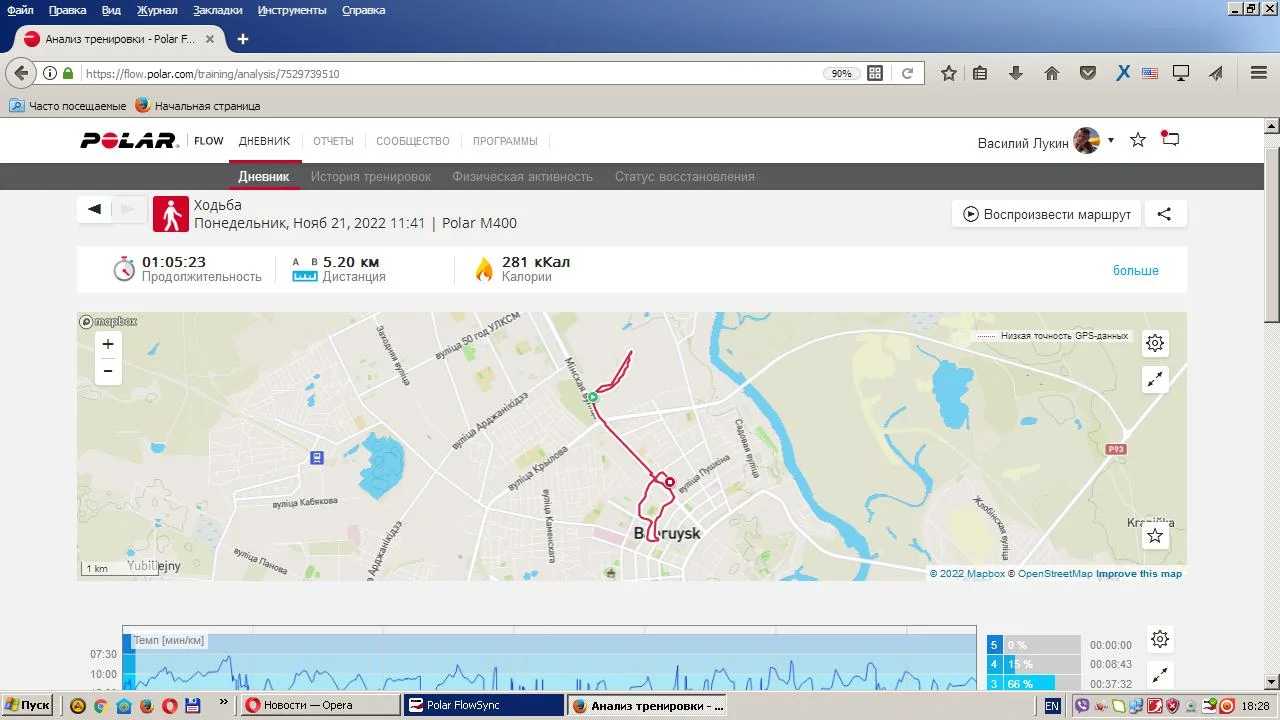Viewport: 1280px width, 720px height.
Task: Zoom out on the route map
Action: click(108, 371)
